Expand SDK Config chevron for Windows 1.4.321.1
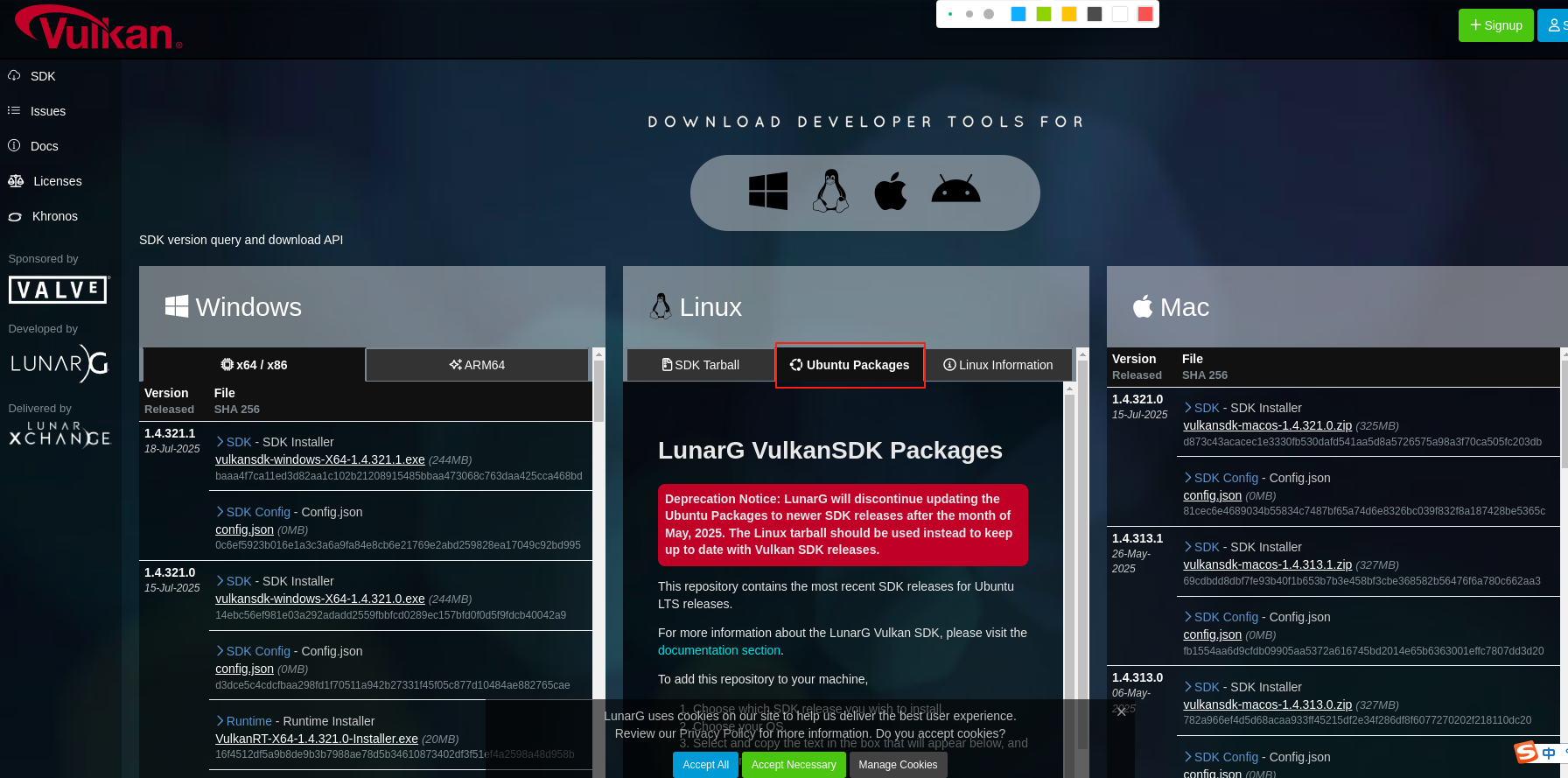 (220, 511)
